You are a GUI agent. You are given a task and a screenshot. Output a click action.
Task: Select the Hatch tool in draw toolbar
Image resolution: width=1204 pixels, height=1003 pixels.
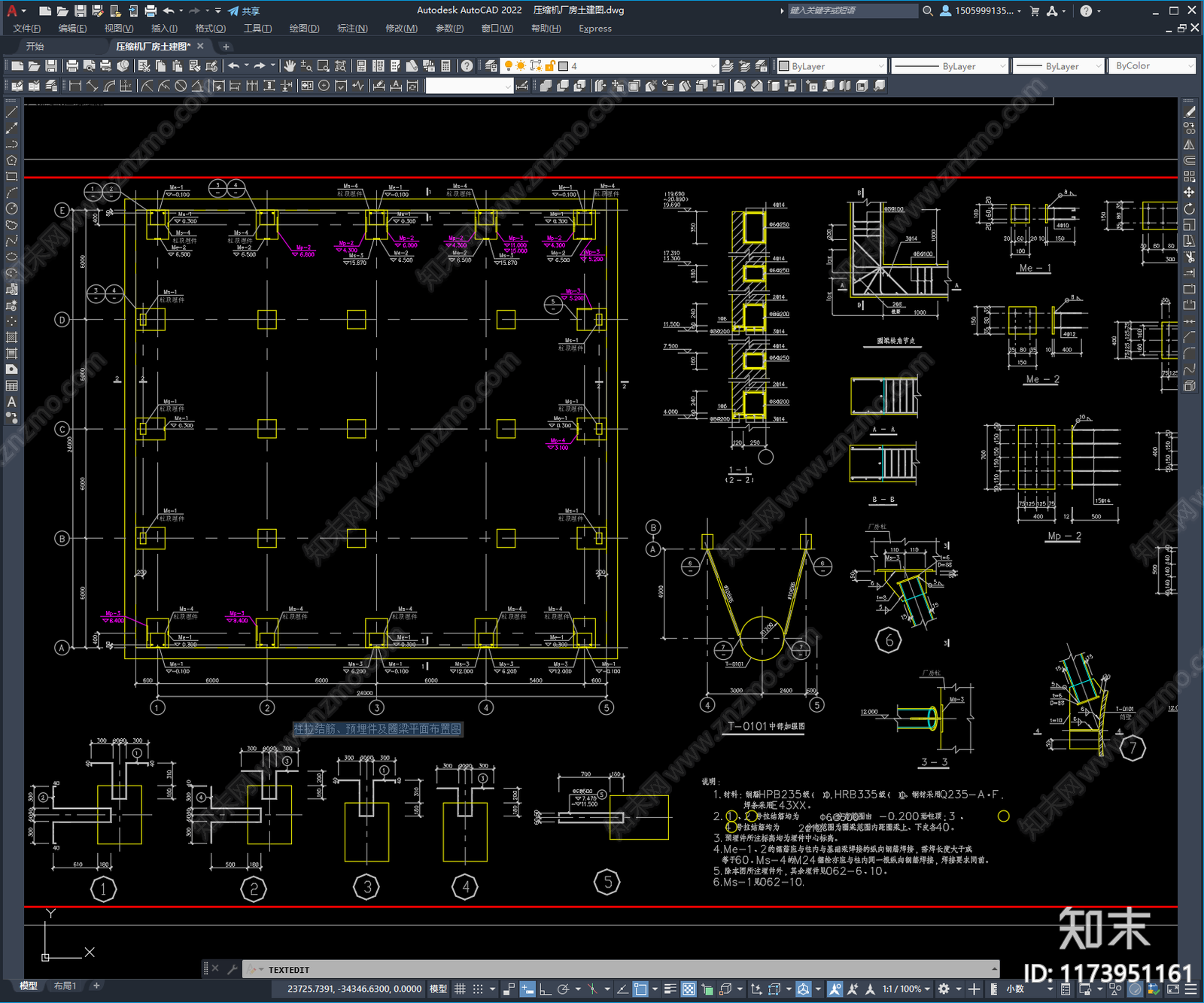[11, 337]
